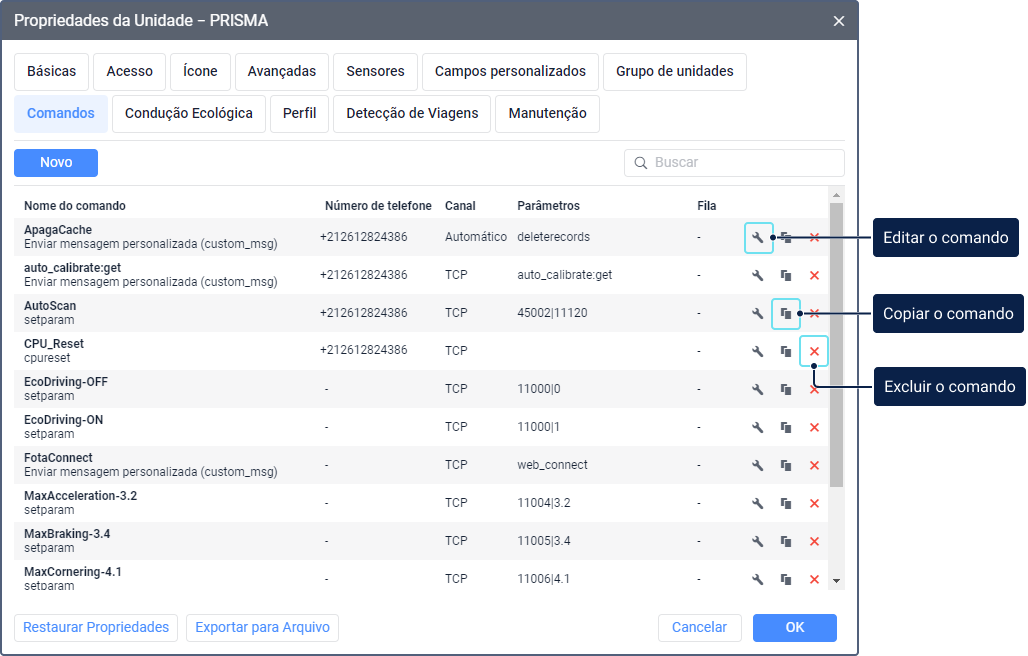This screenshot has width=1028, height=656.
Task: Go to Detecção de Viagens tab
Action: (x=412, y=114)
